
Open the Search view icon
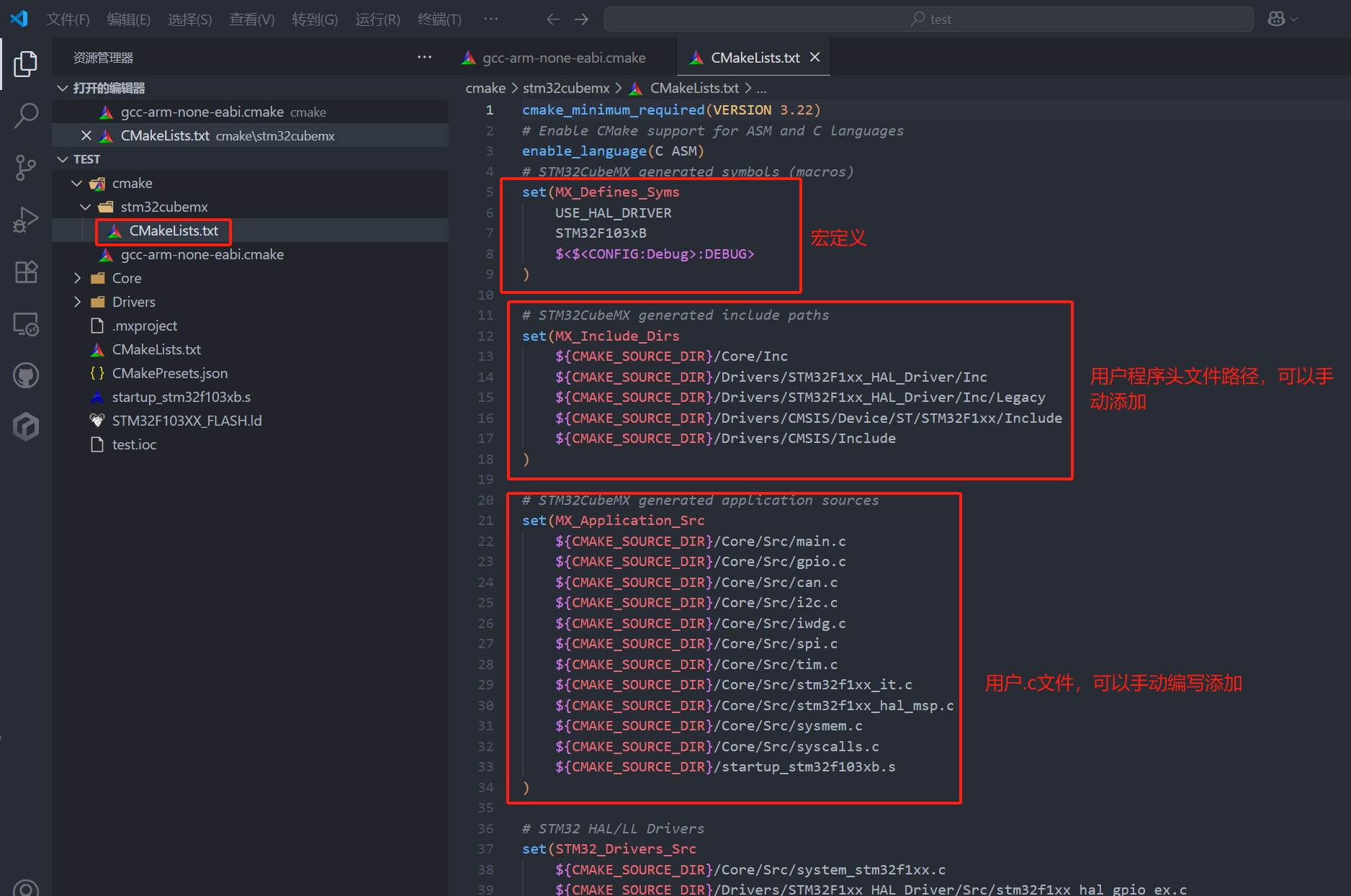click(26, 115)
